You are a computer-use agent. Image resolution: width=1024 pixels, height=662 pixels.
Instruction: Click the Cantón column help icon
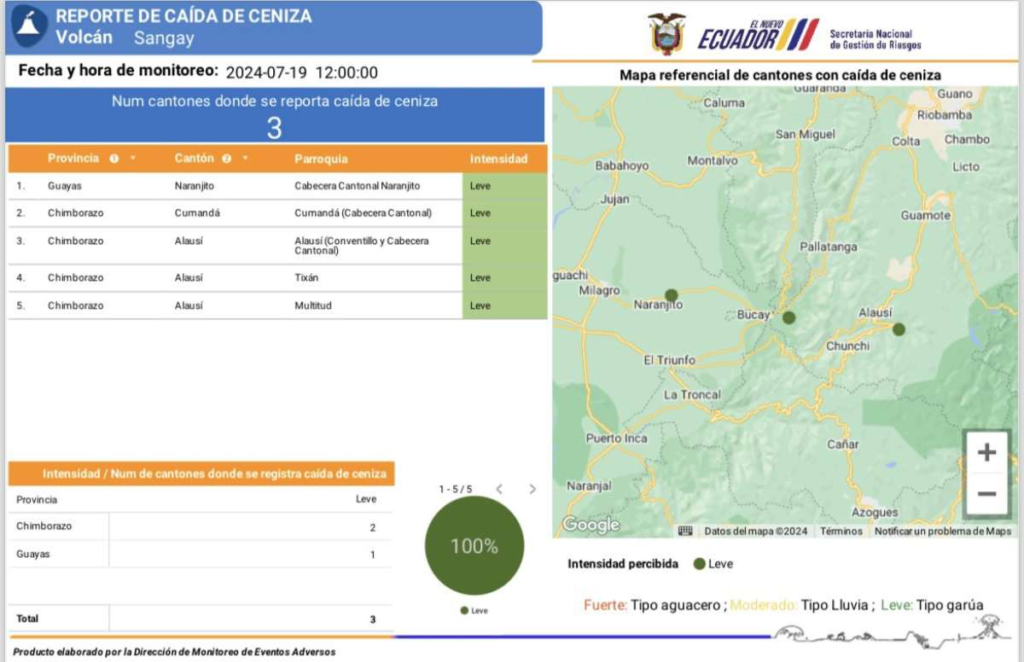226,159
